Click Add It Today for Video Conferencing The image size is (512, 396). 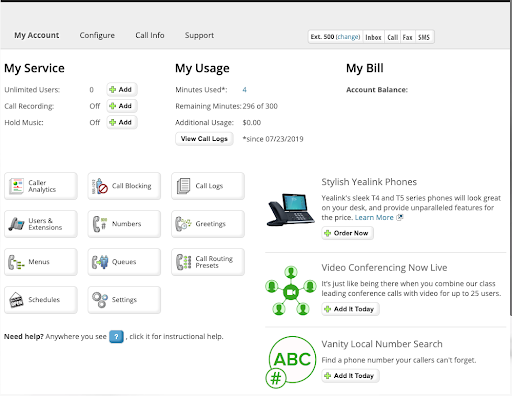350,309
